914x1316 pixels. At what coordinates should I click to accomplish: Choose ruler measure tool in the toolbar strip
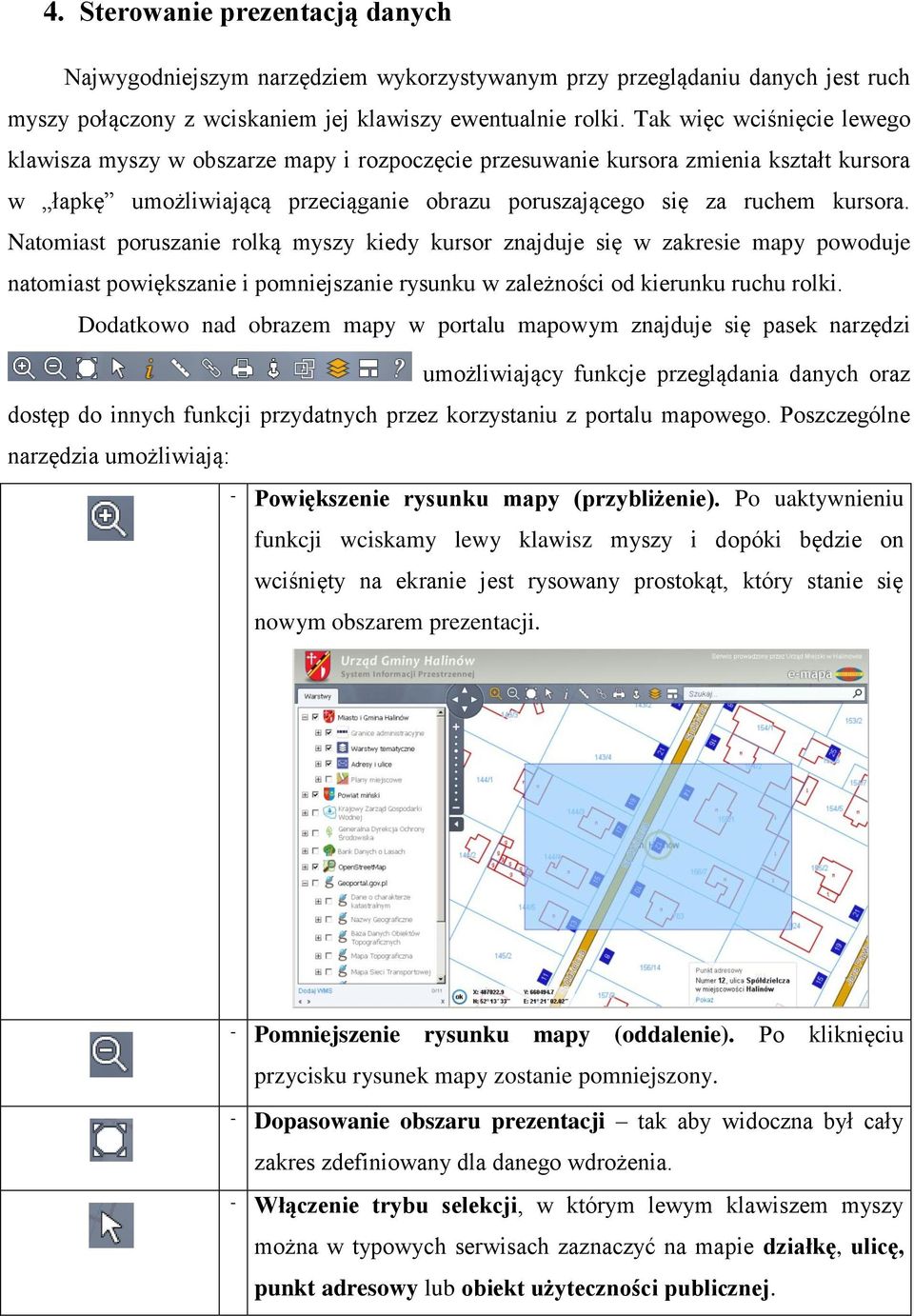pos(180,368)
